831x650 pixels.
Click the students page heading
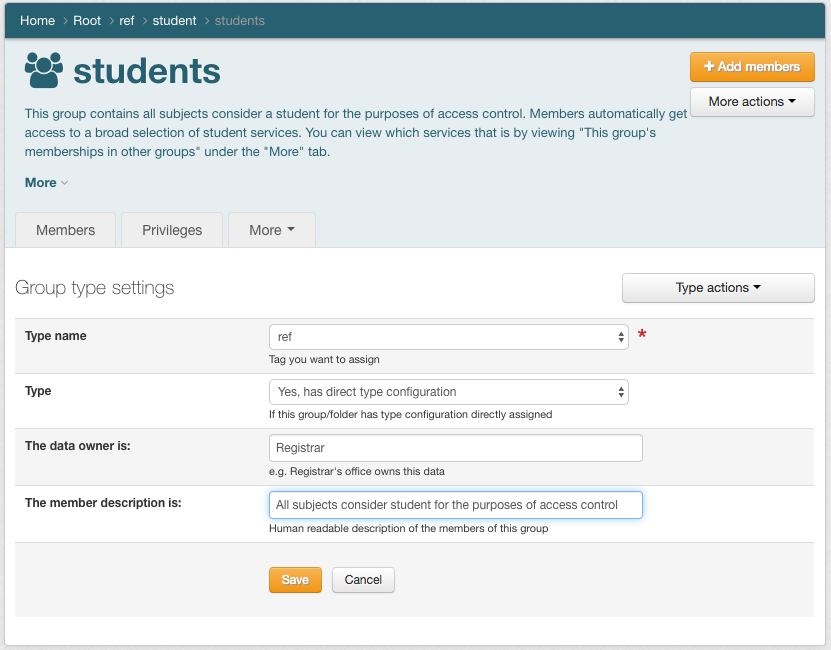[147, 71]
